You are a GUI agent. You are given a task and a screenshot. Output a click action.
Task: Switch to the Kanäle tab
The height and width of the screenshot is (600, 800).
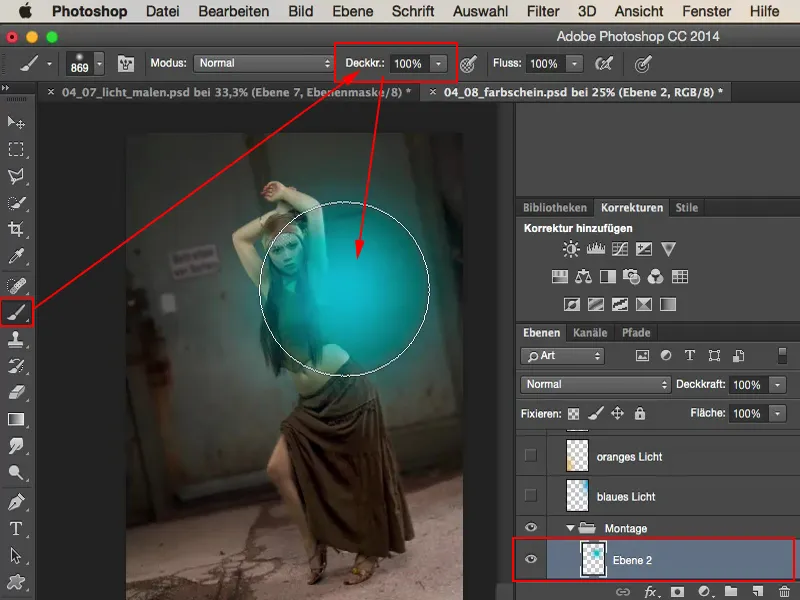pyautogui.click(x=590, y=333)
